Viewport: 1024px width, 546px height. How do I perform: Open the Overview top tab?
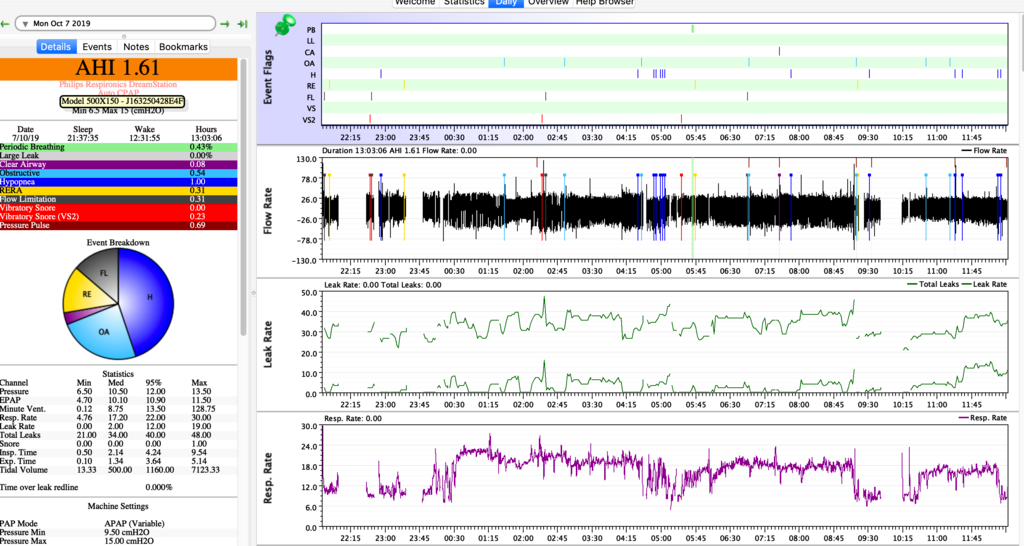tap(548, 3)
